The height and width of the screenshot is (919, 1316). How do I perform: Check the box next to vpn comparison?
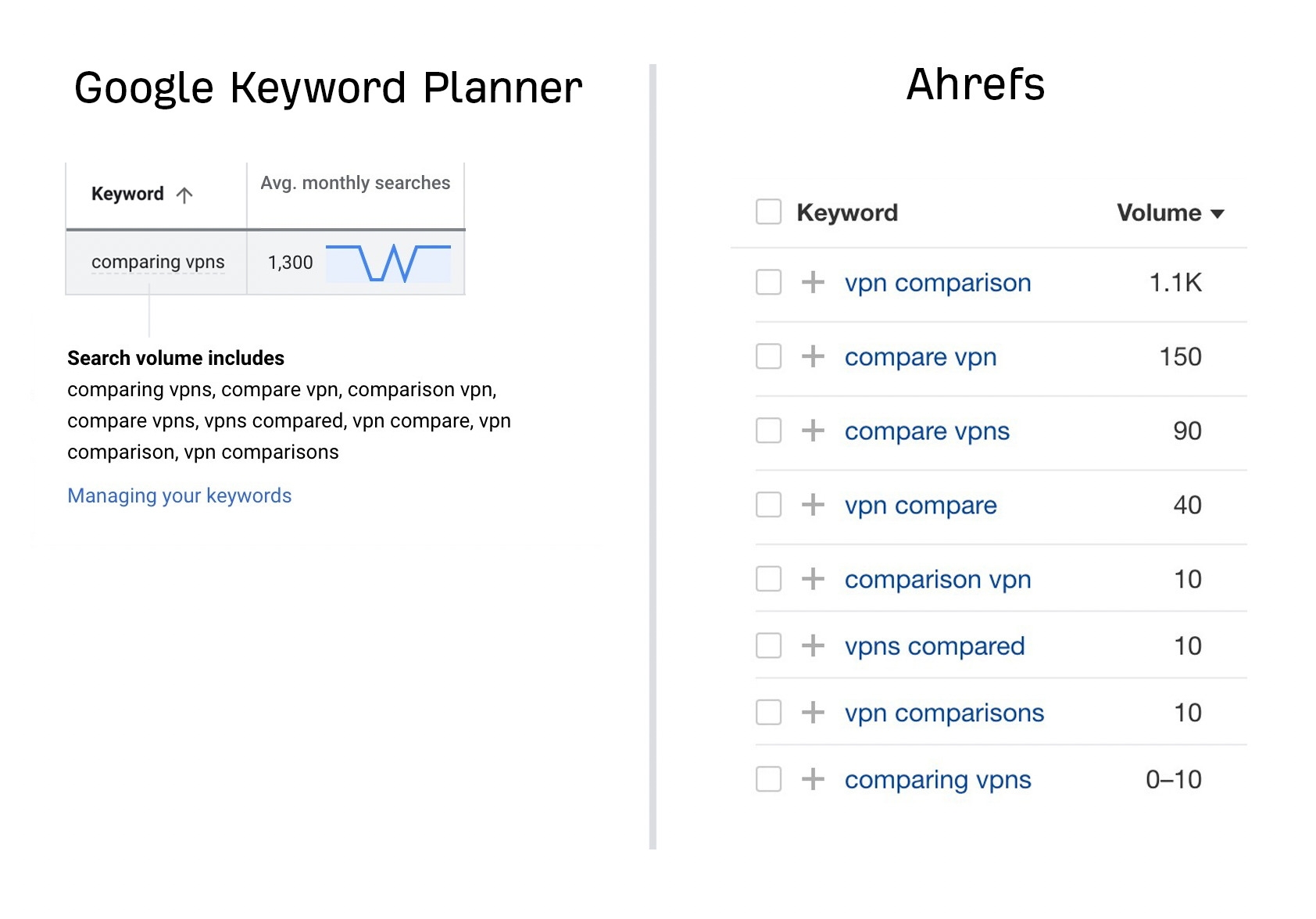(x=768, y=283)
